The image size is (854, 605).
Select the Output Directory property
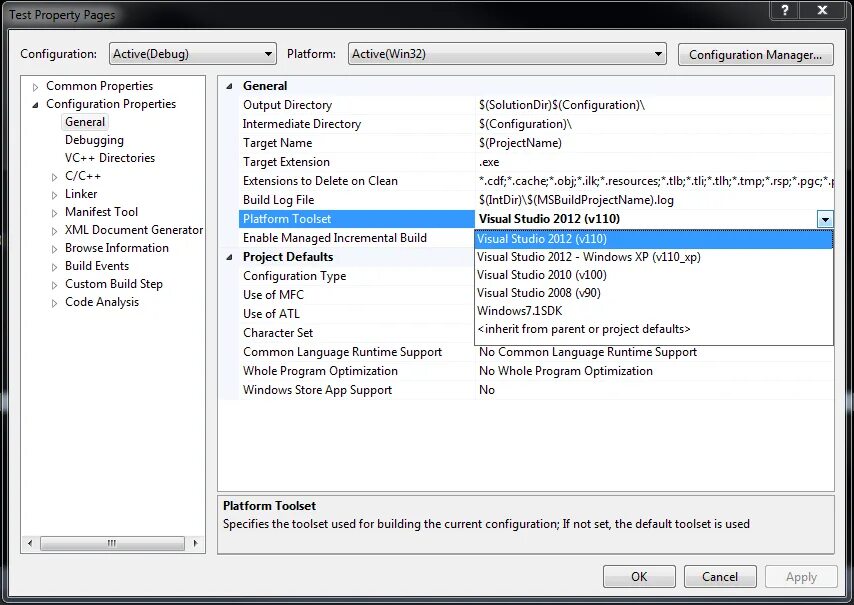click(357, 105)
